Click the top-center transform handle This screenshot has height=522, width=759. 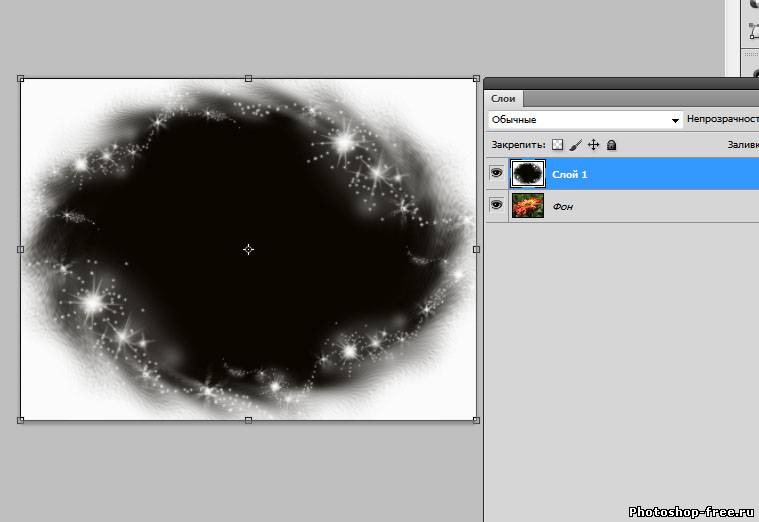point(248,78)
